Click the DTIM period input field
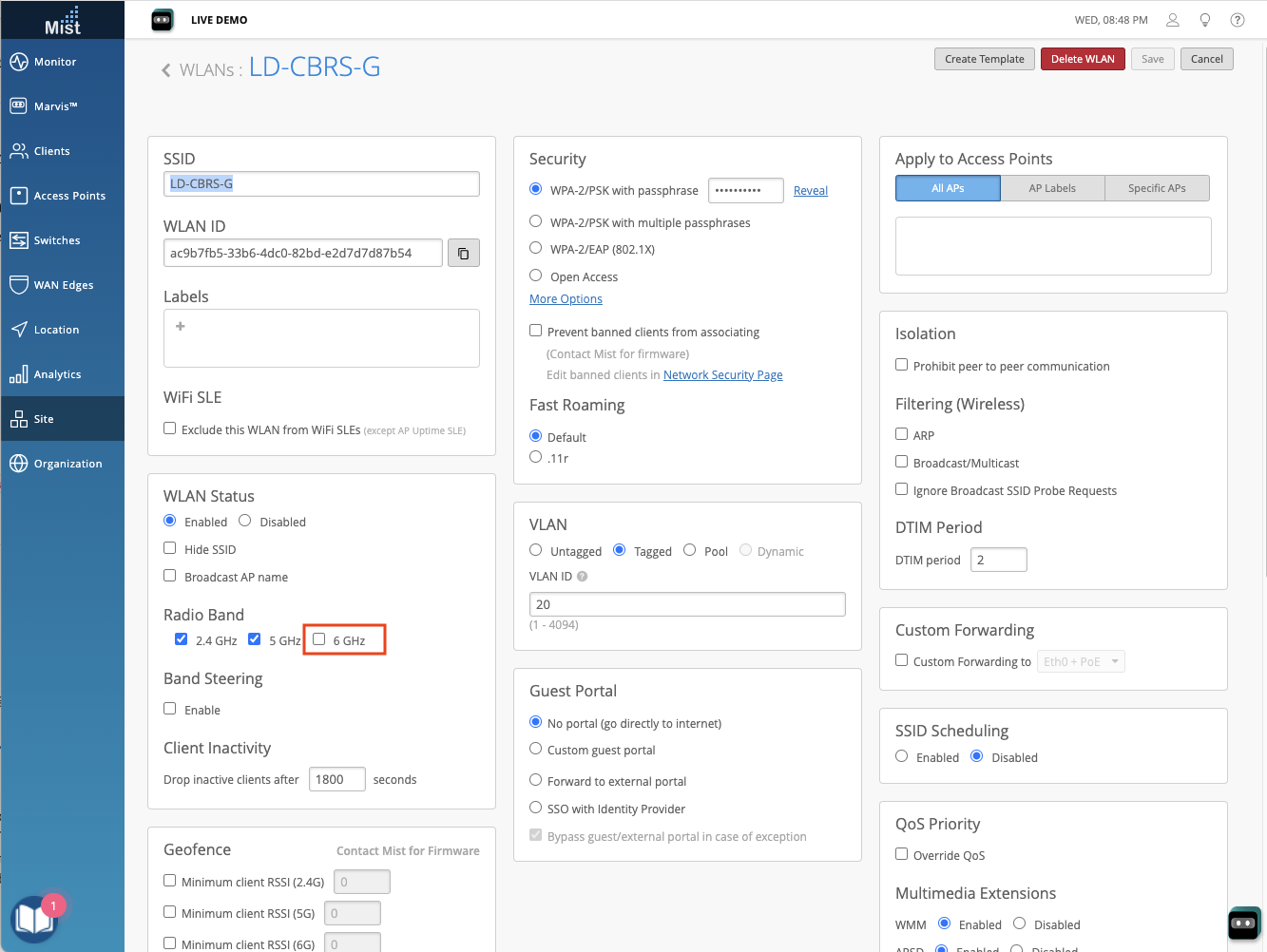 click(x=998, y=560)
